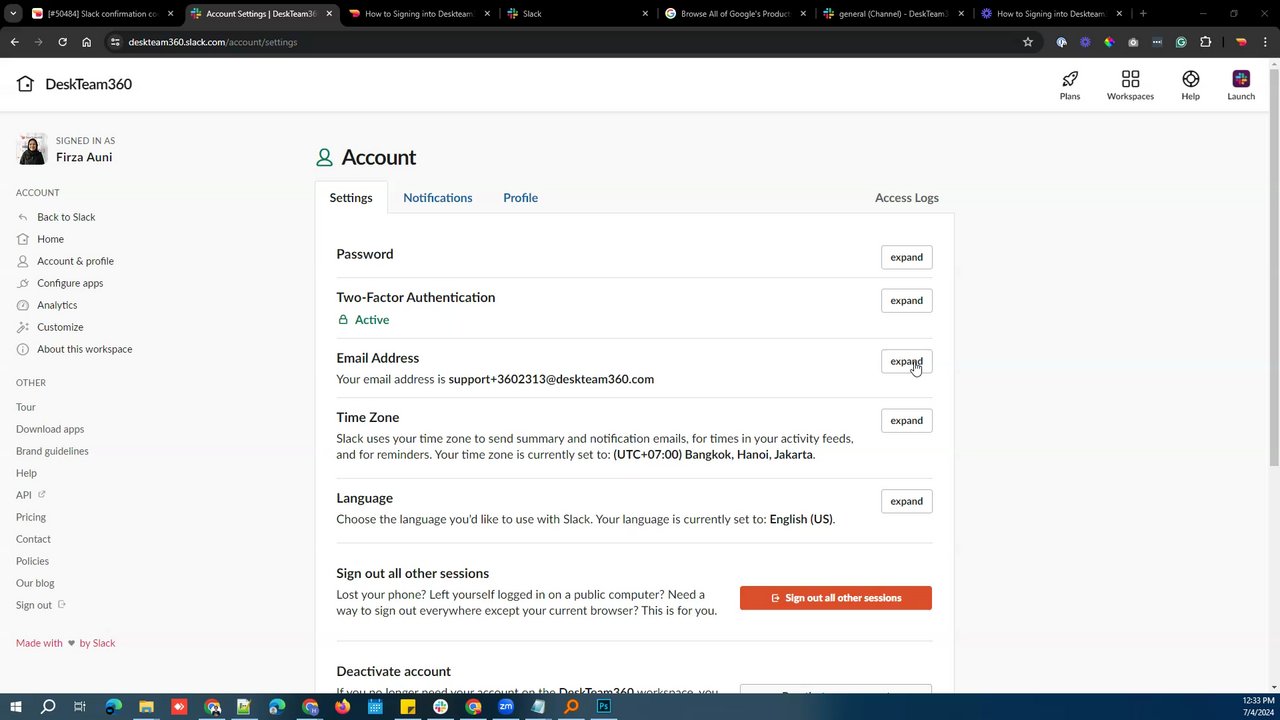Bookmark this page with star icon
This screenshot has width=1280, height=720.
click(x=1027, y=42)
